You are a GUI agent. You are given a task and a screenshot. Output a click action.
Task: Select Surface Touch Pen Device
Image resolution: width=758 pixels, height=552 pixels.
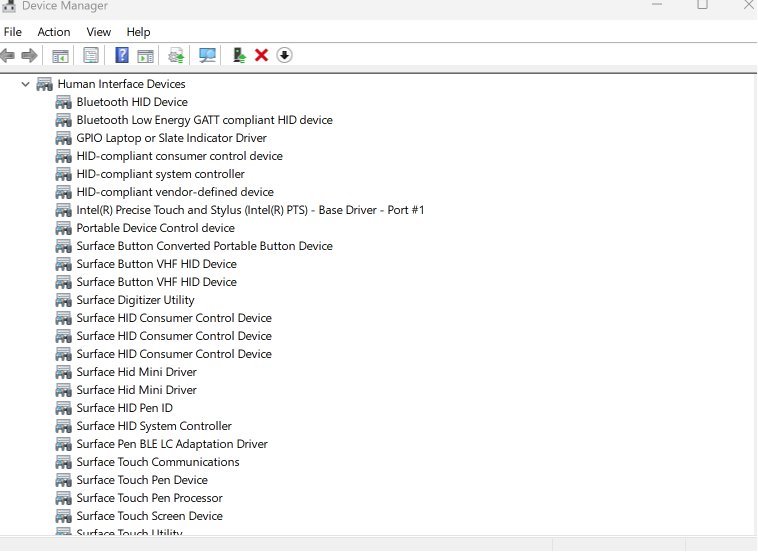click(x=142, y=480)
